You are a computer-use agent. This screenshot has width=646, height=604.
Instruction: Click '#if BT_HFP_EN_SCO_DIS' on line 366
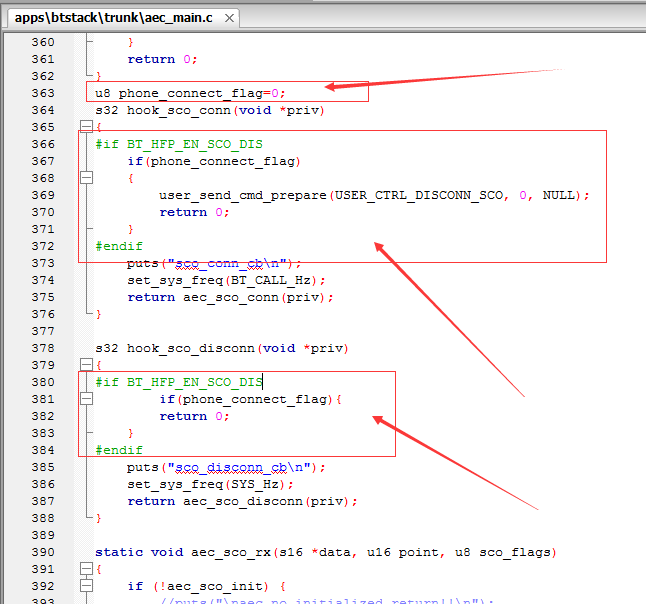[179, 144]
